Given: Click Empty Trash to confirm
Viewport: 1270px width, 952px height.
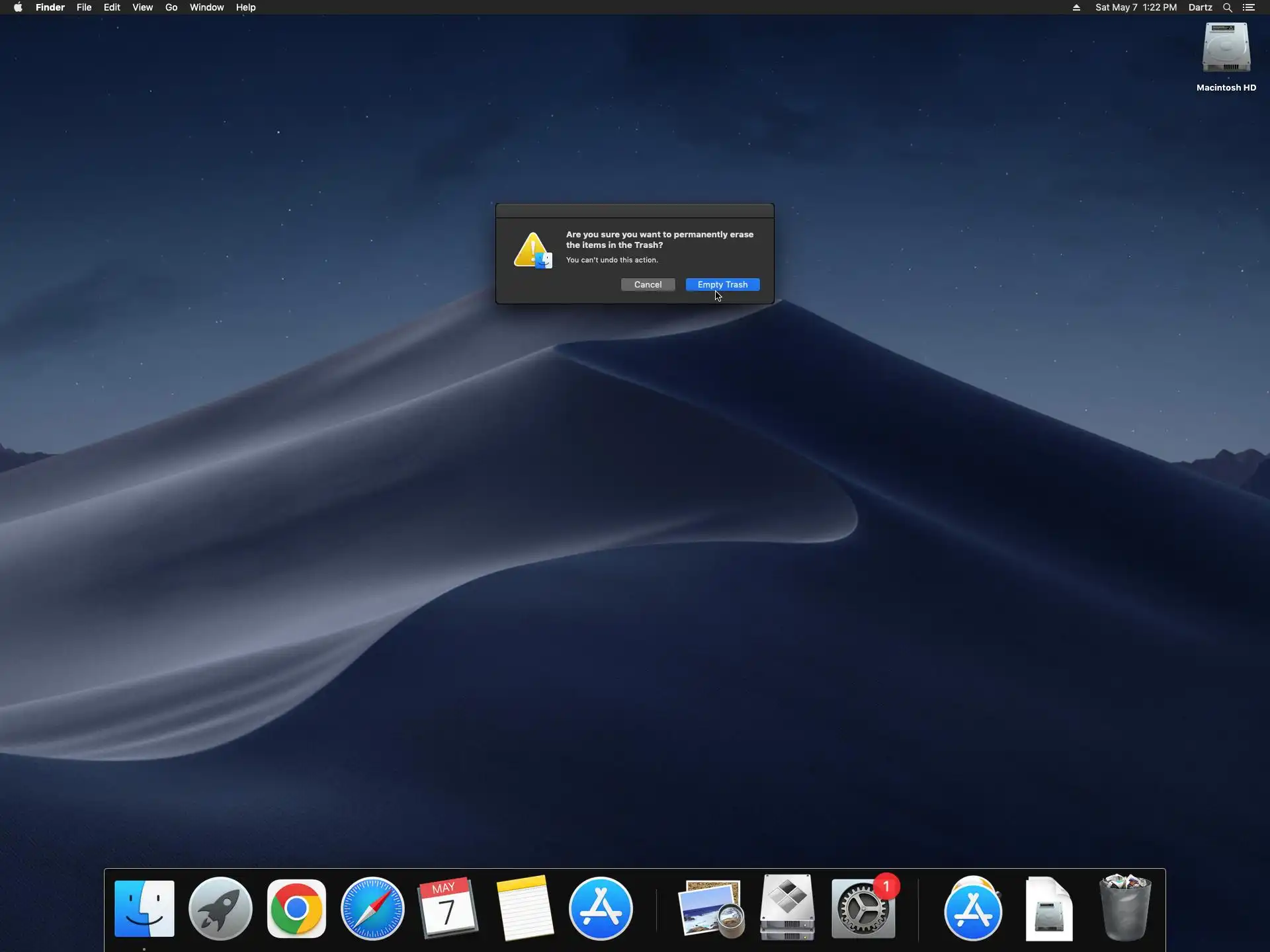Looking at the screenshot, I should coord(722,284).
